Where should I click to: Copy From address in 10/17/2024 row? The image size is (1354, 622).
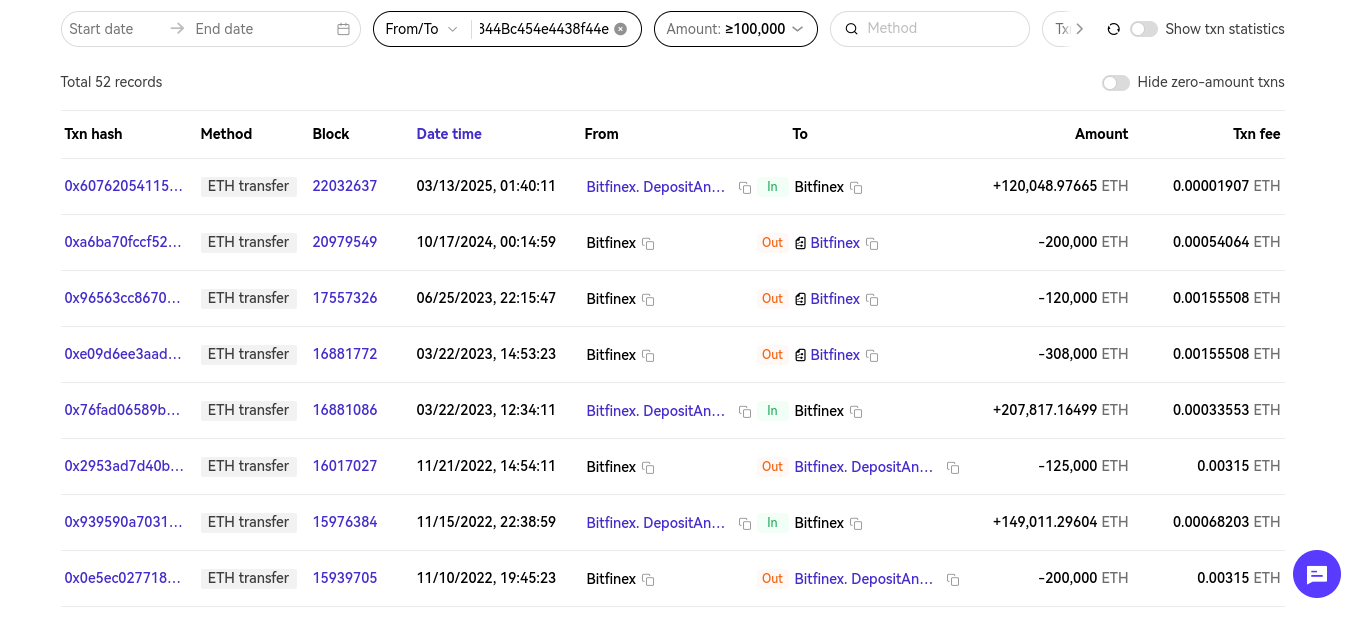648,244
